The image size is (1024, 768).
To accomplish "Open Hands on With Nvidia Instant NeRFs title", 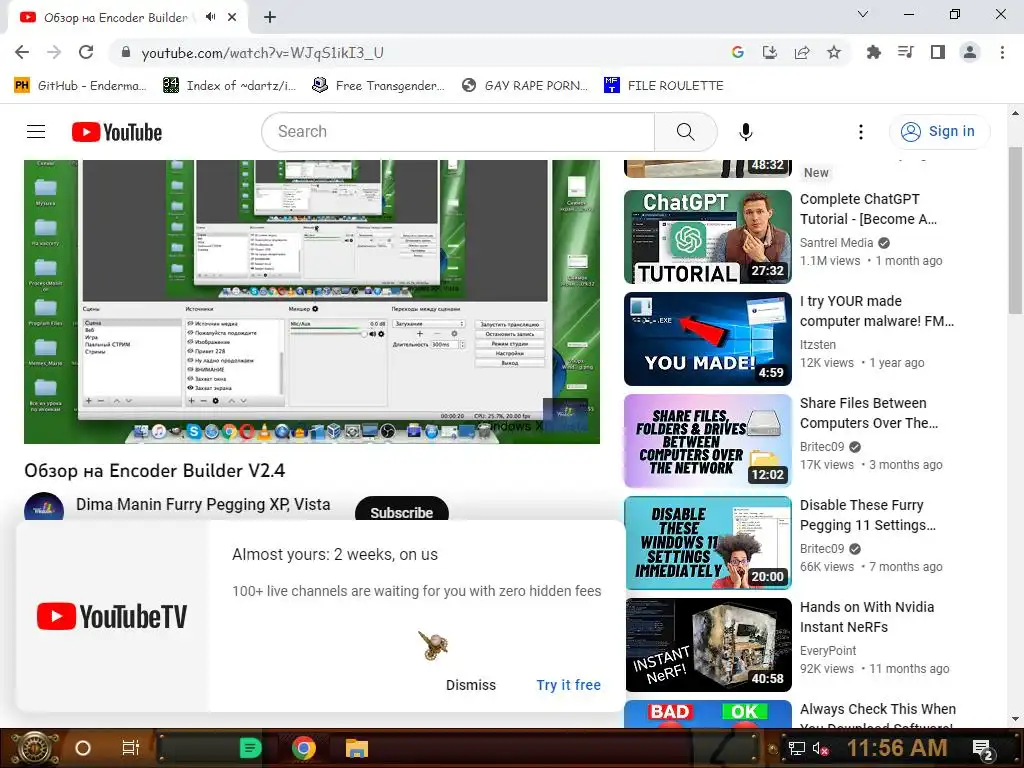I will (867, 616).
